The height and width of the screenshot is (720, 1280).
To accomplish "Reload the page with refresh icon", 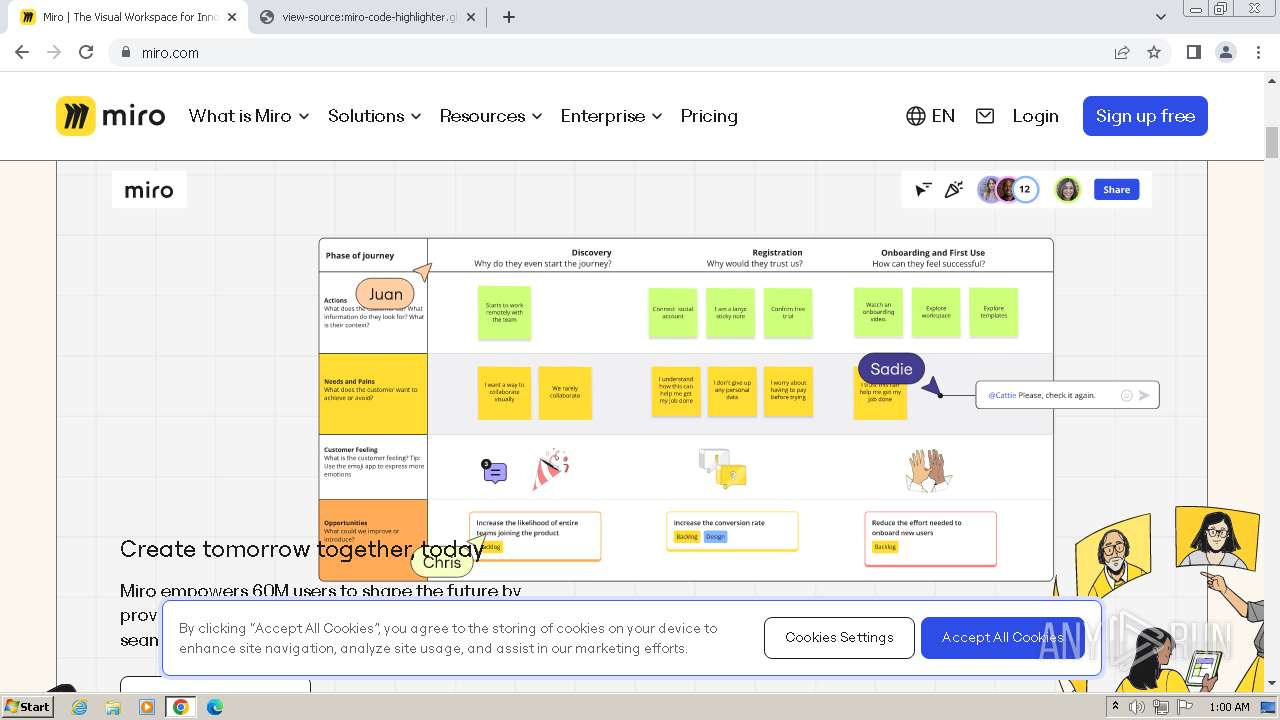I will click(86, 52).
